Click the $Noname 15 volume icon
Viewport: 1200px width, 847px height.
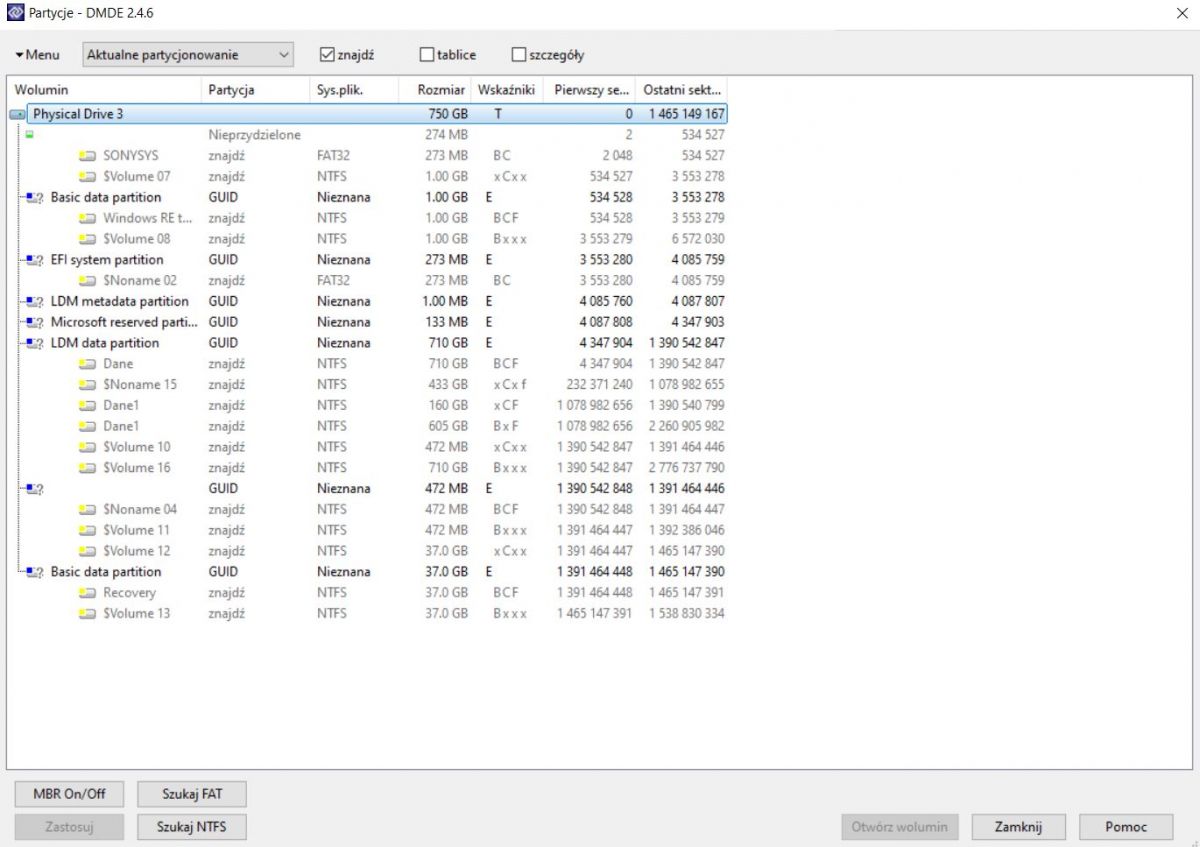click(88, 385)
